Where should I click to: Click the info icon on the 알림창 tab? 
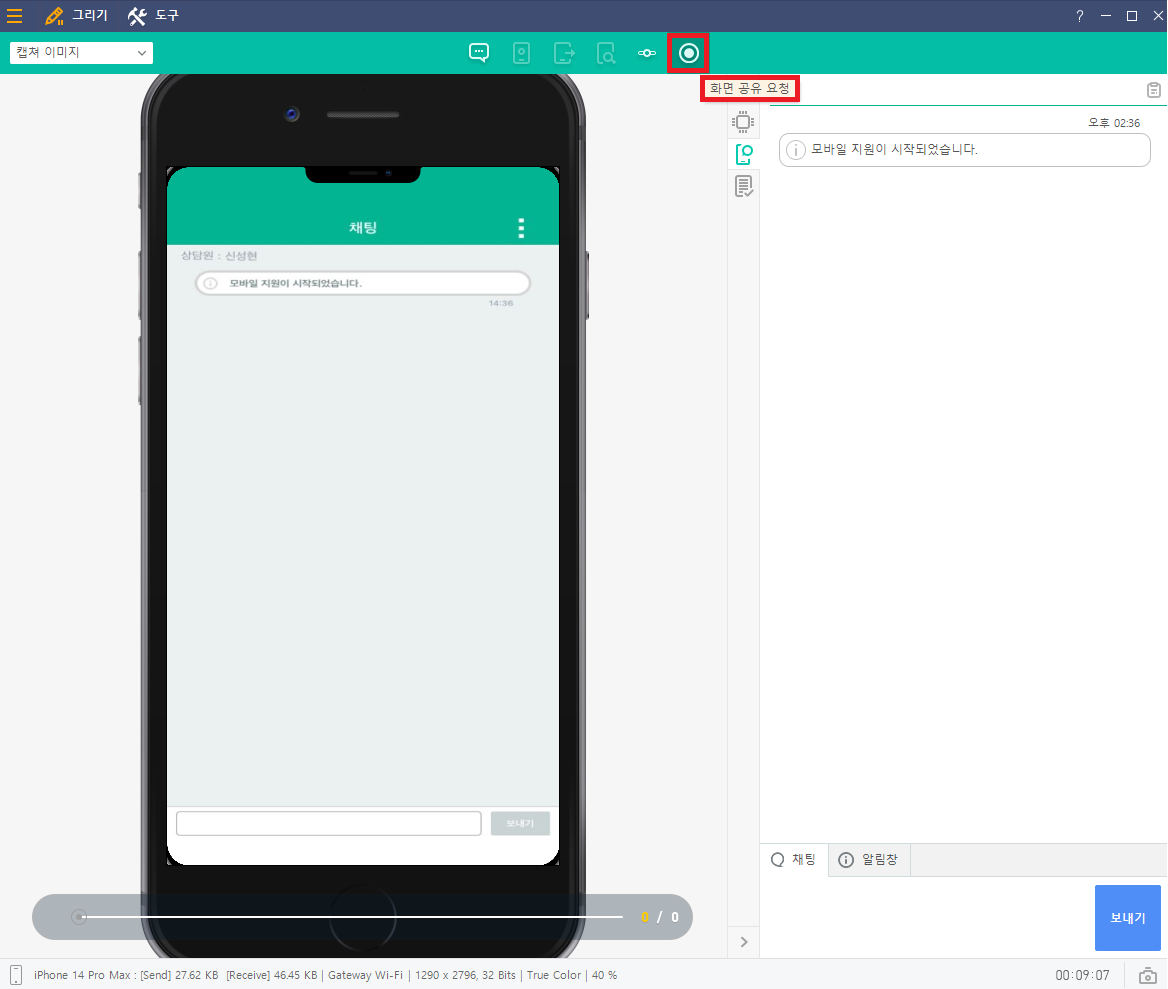pyautogui.click(x=845, y=860)
